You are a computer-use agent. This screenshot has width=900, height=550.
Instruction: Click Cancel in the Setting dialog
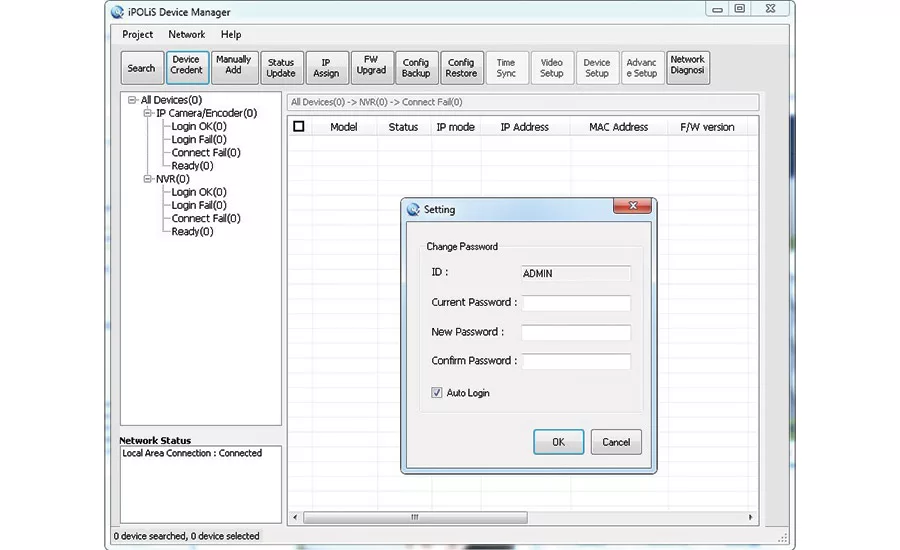pyautogui.click(x=616, y=442)
